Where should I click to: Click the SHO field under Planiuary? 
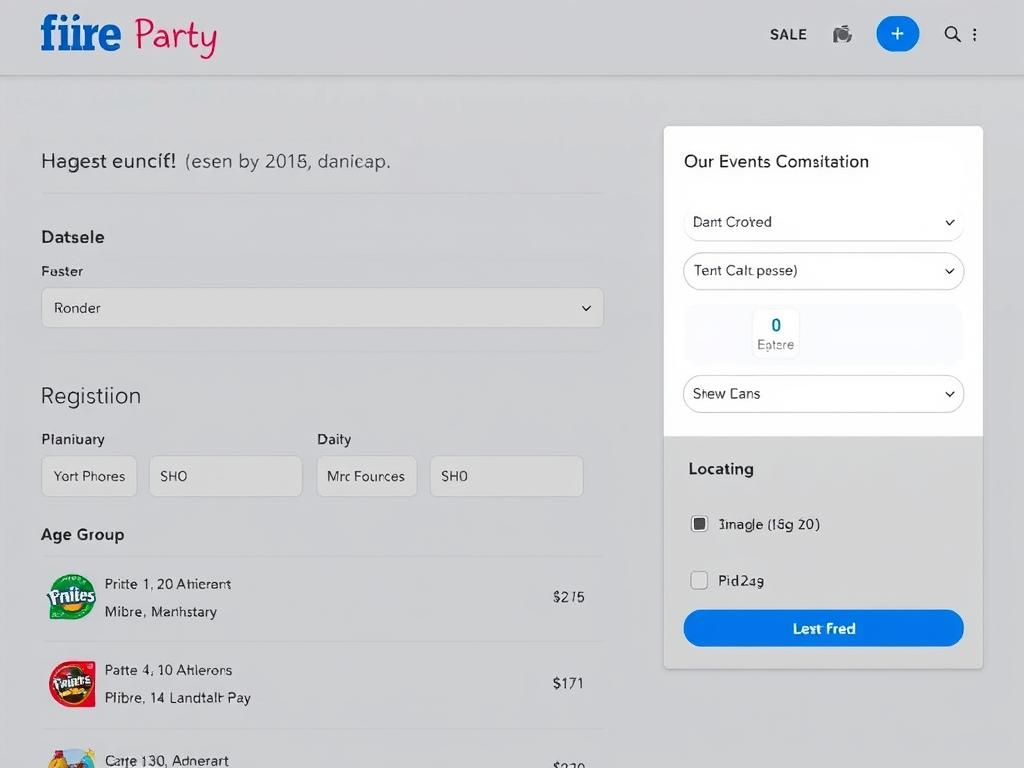click(225, 476)
